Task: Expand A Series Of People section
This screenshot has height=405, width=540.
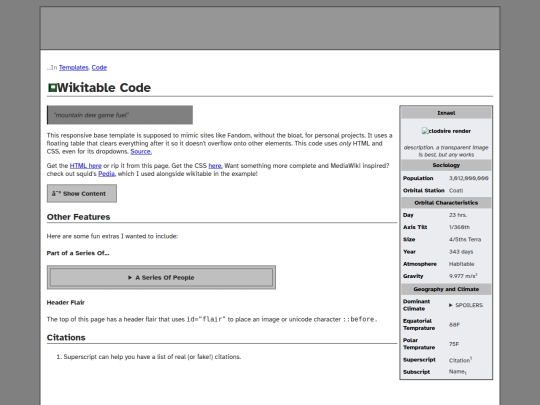Action: pyautogui.click(x=161, y=278)
